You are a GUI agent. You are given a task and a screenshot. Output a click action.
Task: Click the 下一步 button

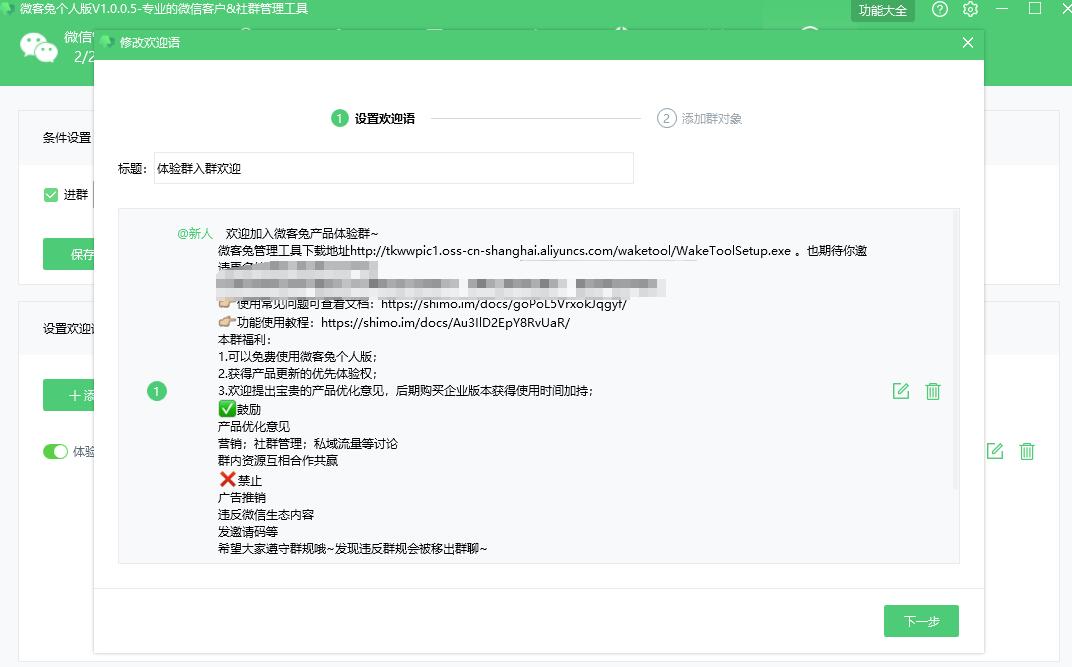point(921,621)
